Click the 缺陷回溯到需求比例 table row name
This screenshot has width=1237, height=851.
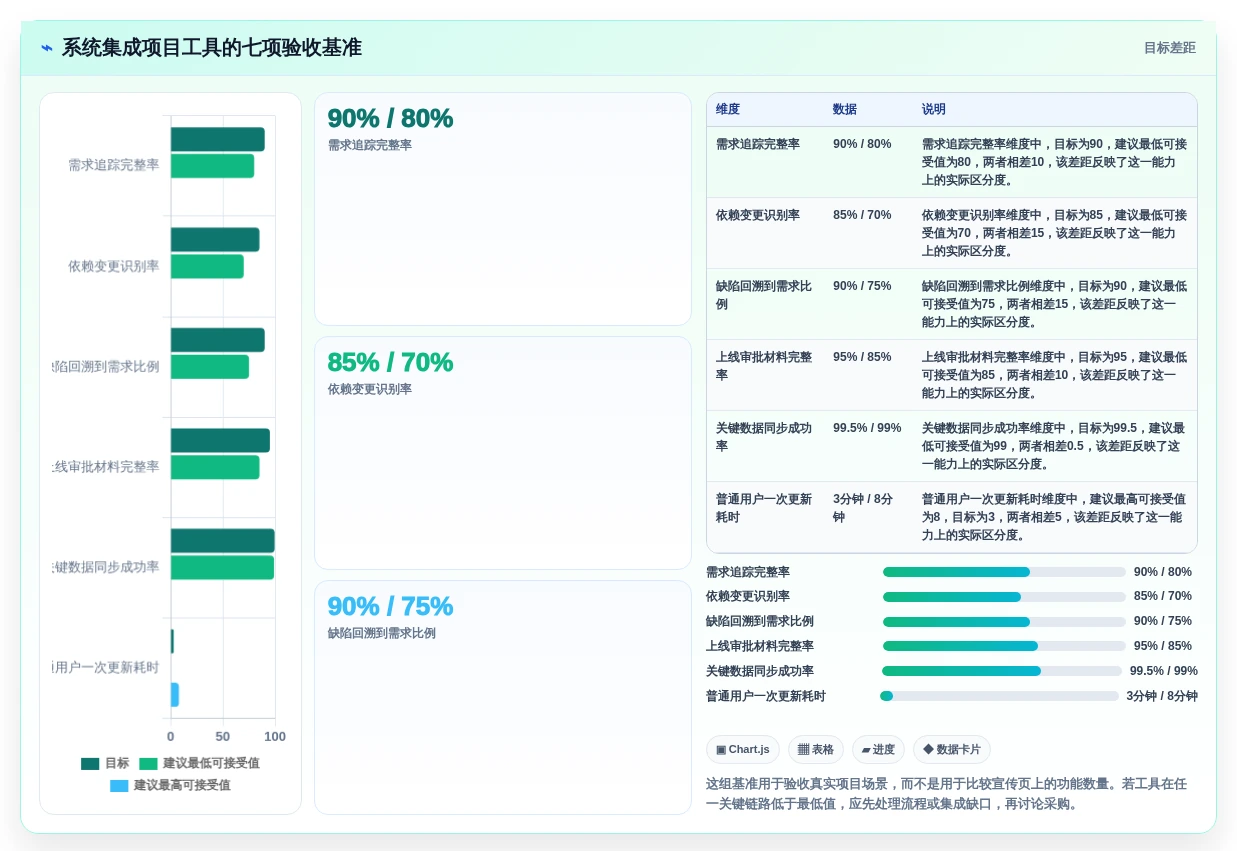click(x=764, y=295)
